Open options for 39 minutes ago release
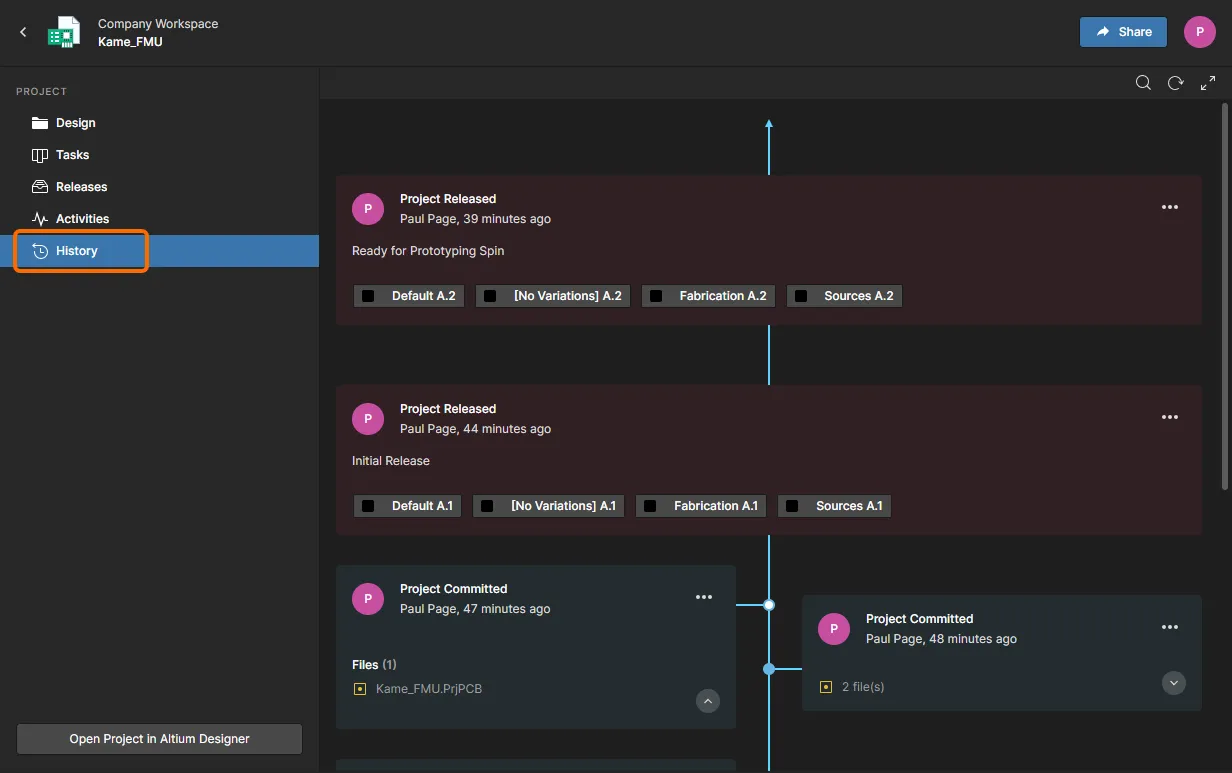The image size is (1232, 773). pyautogui.click(x=1170, y=207)
